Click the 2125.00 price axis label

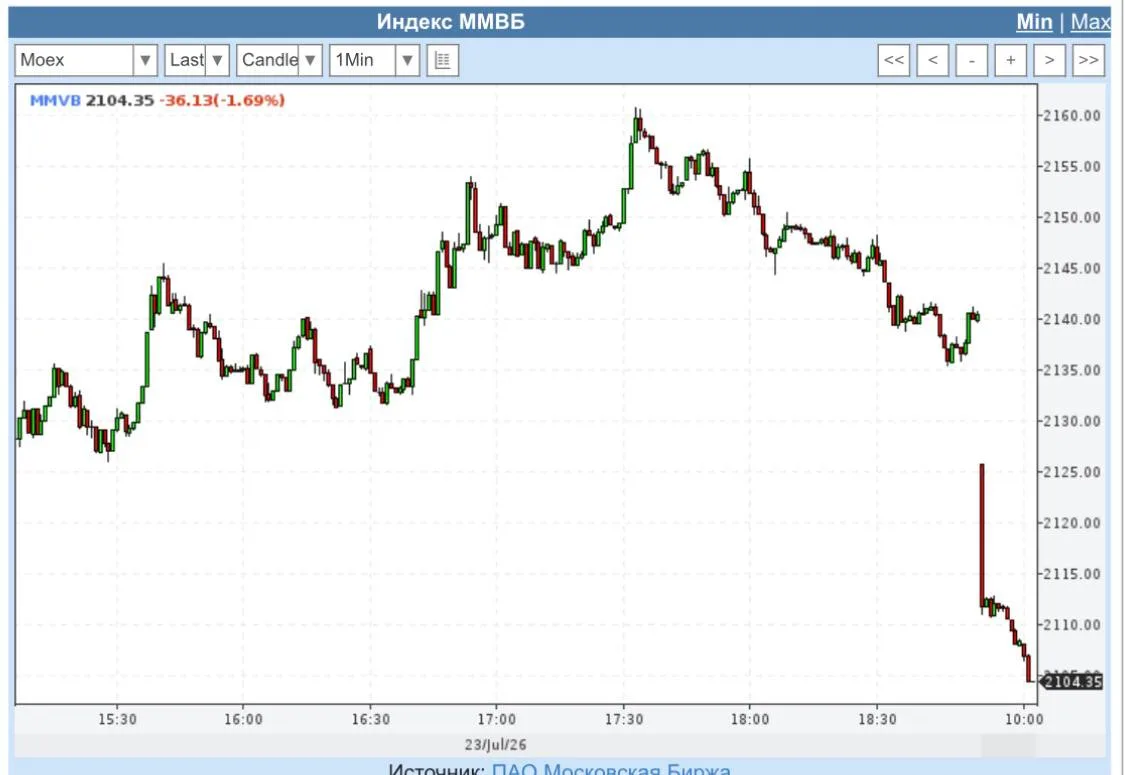pos(1072,472)
